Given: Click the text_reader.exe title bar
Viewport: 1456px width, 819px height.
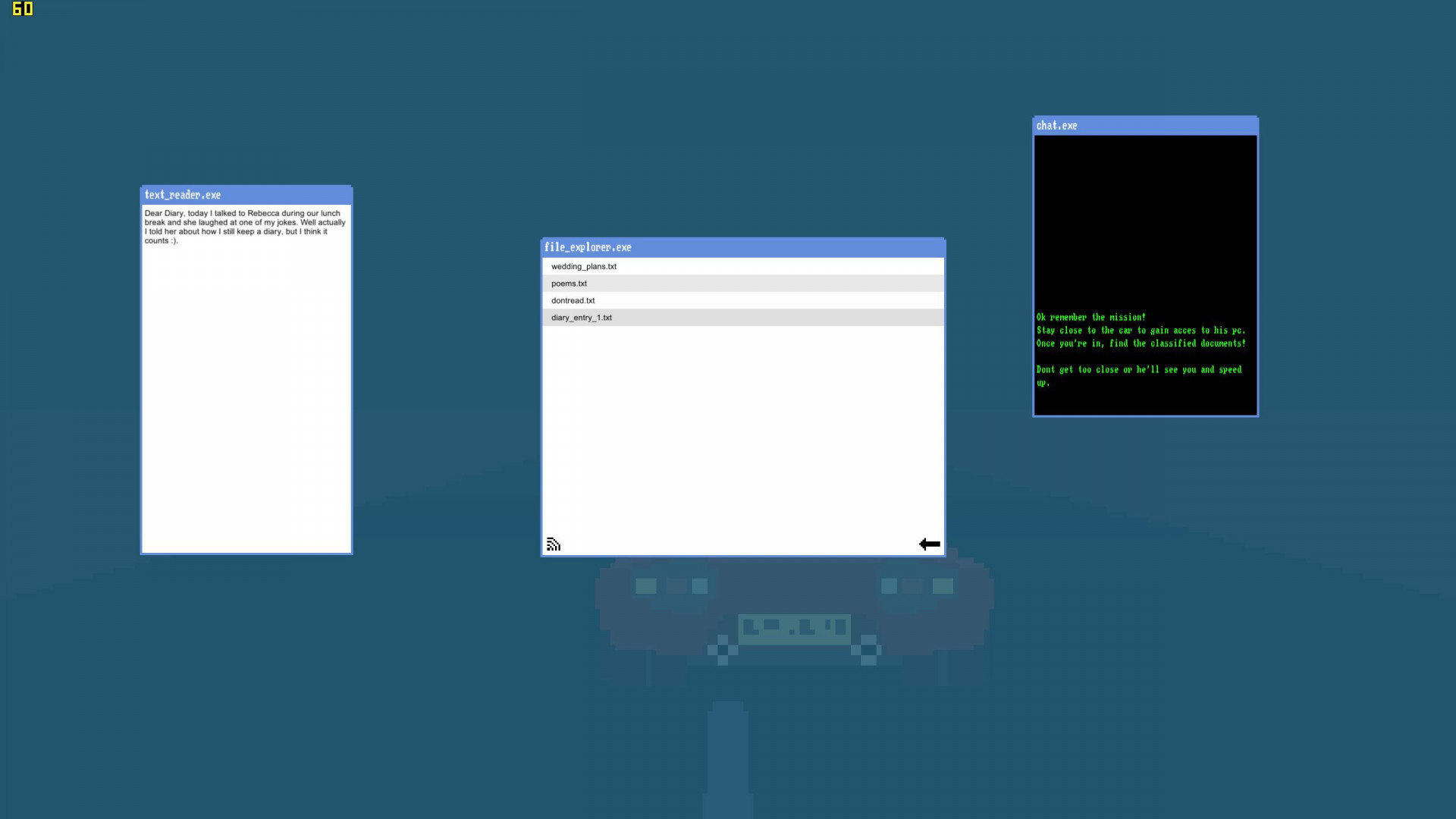Looking at the screenshot, I should (246, 195).
